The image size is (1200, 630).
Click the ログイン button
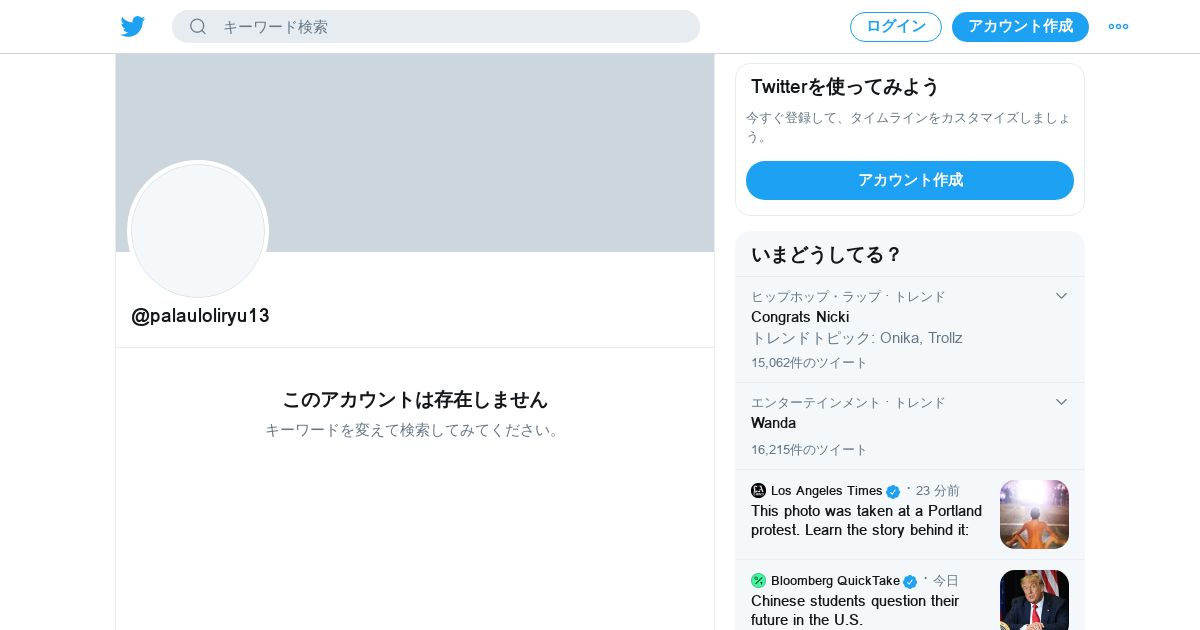[896, 27]
